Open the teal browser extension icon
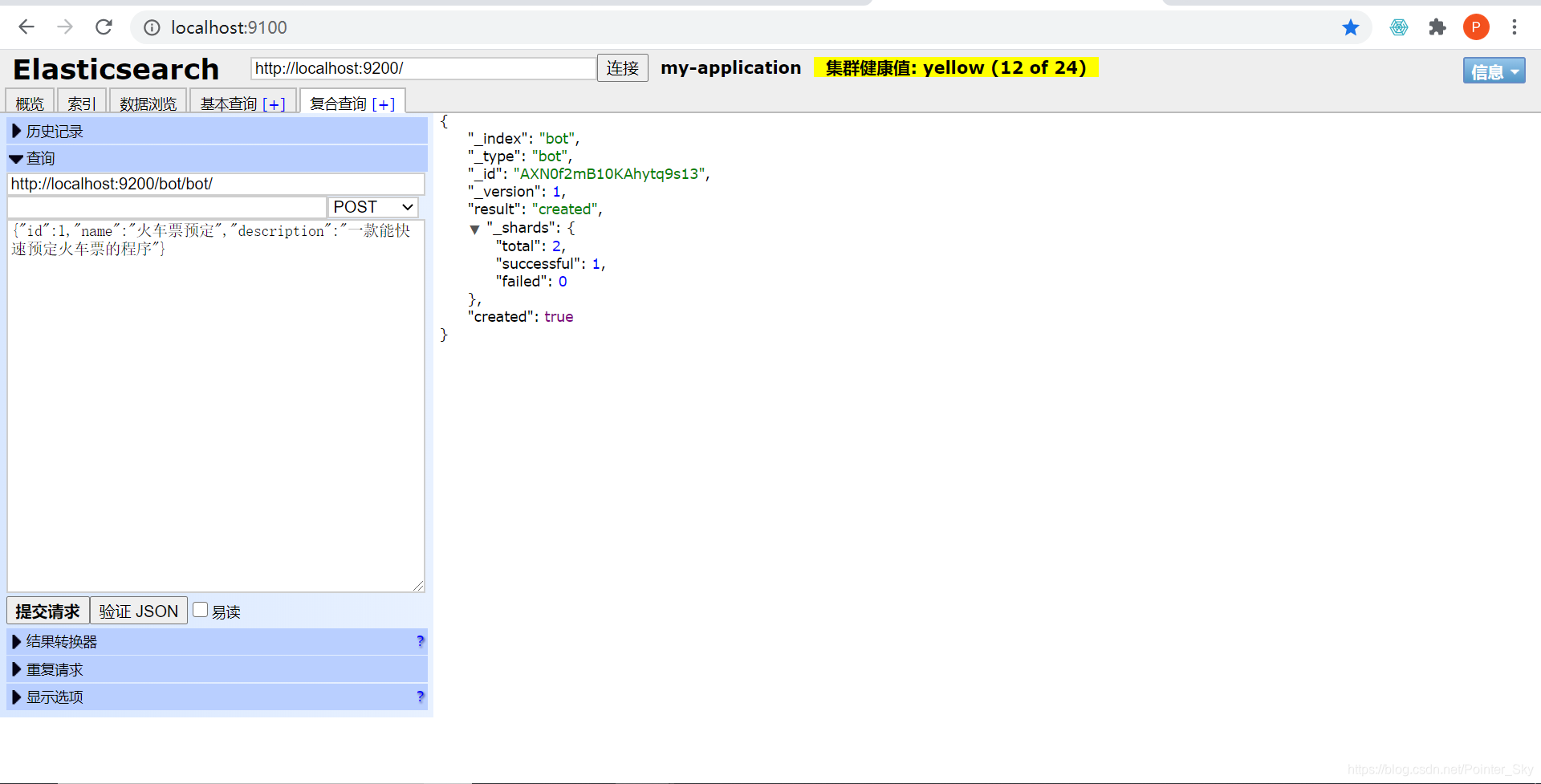This screenshot has width=1541, height=784. coord(1399,27)
